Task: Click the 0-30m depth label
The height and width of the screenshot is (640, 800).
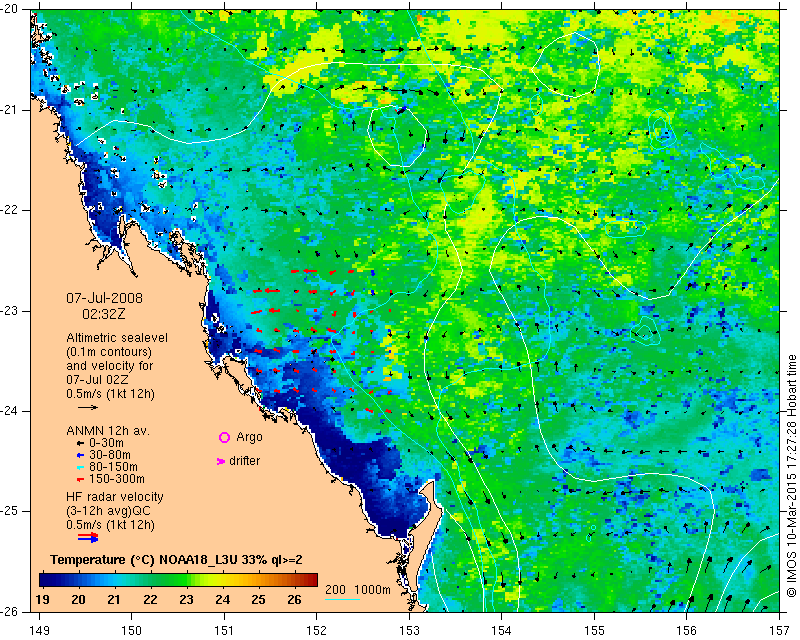Action: point(106,443)
